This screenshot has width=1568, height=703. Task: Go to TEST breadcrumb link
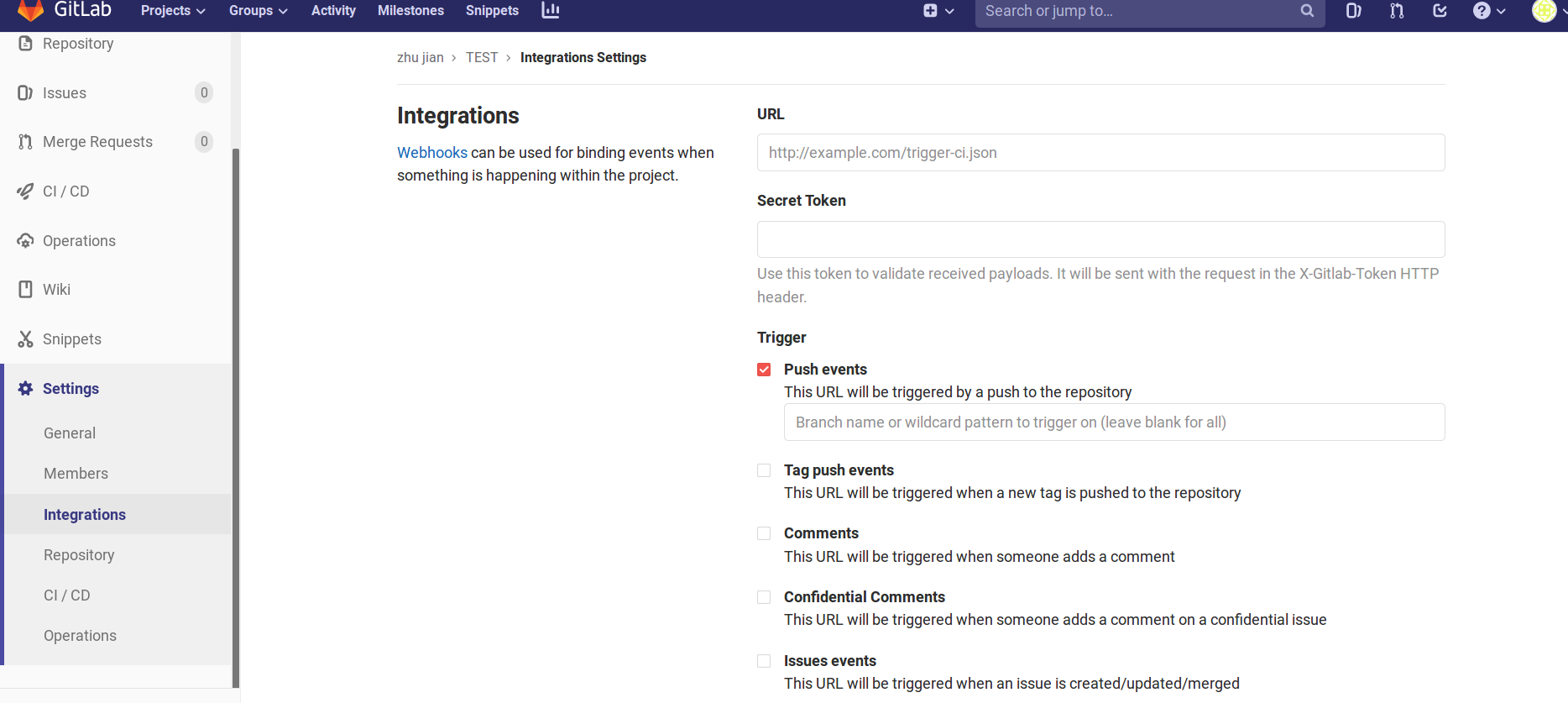(482, 58)
